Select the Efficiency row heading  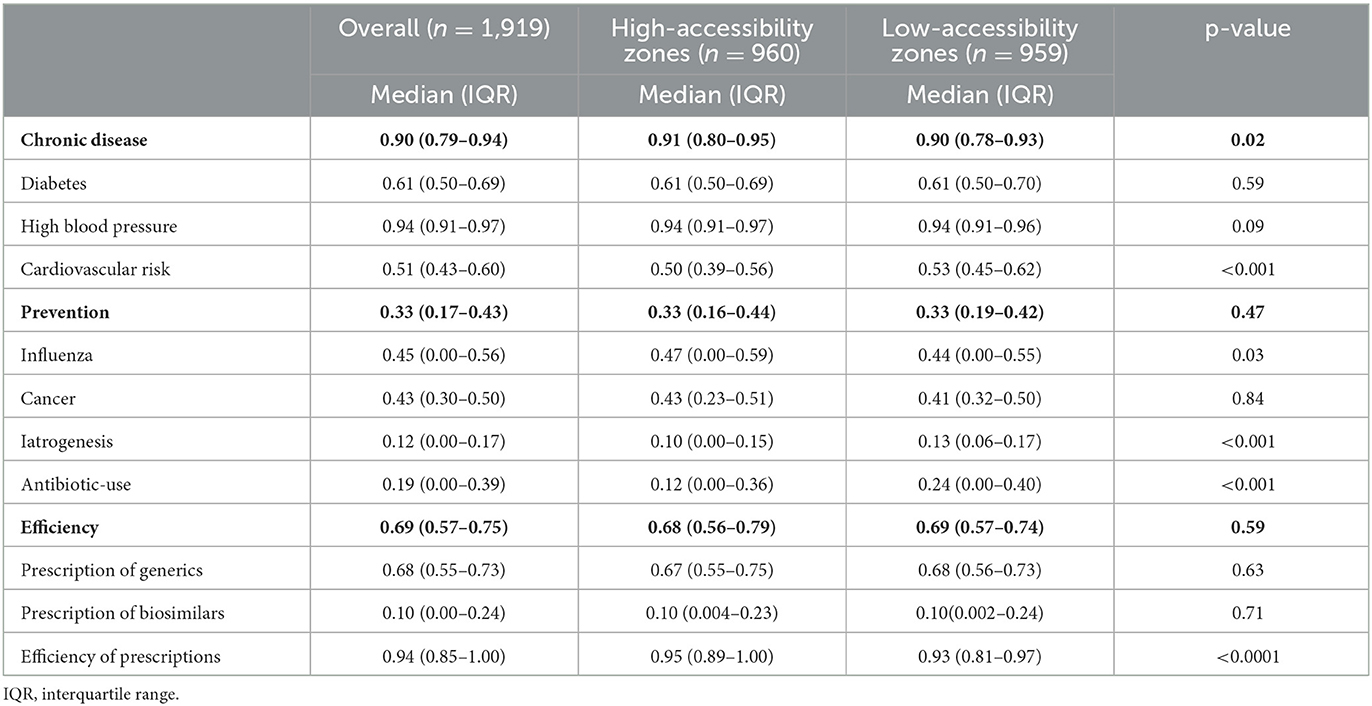tap(59, 527)
